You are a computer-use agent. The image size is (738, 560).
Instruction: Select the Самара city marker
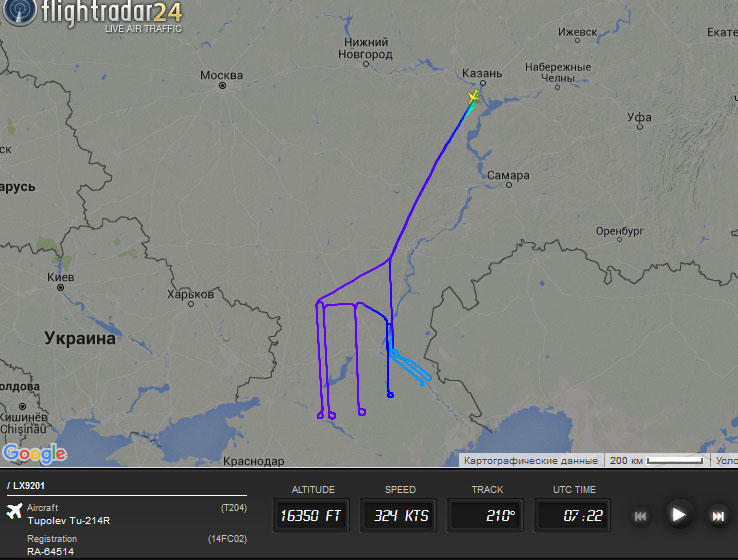coord(509,185)
